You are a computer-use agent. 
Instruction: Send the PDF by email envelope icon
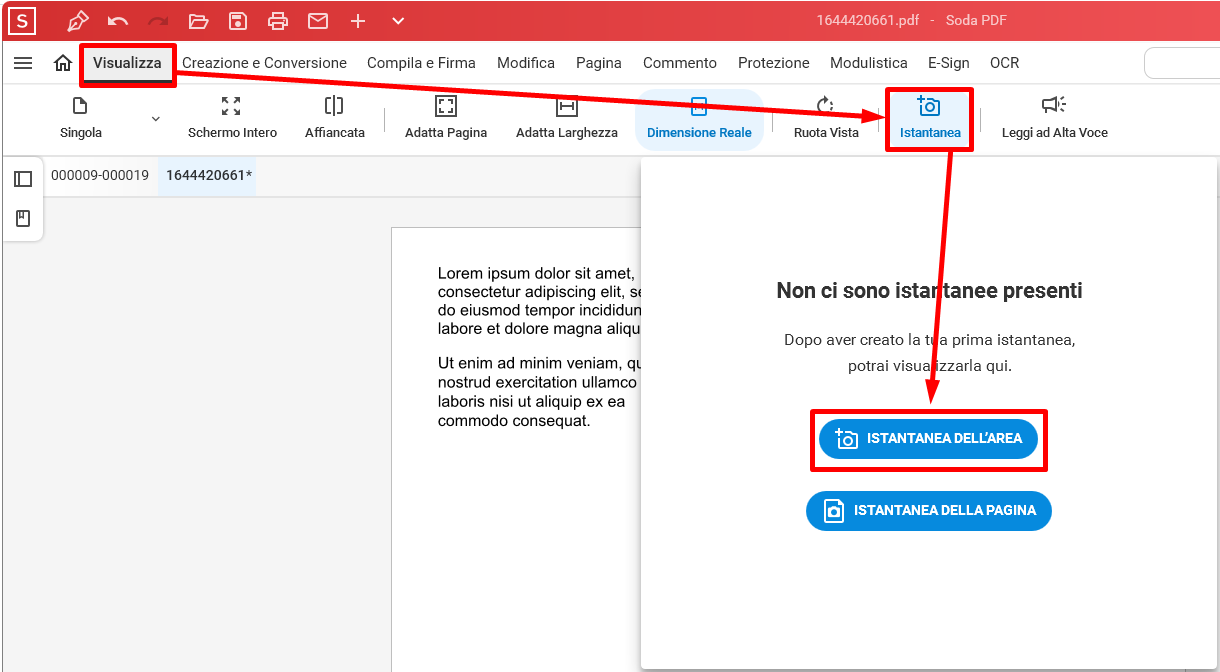click(x=318, y=21)
